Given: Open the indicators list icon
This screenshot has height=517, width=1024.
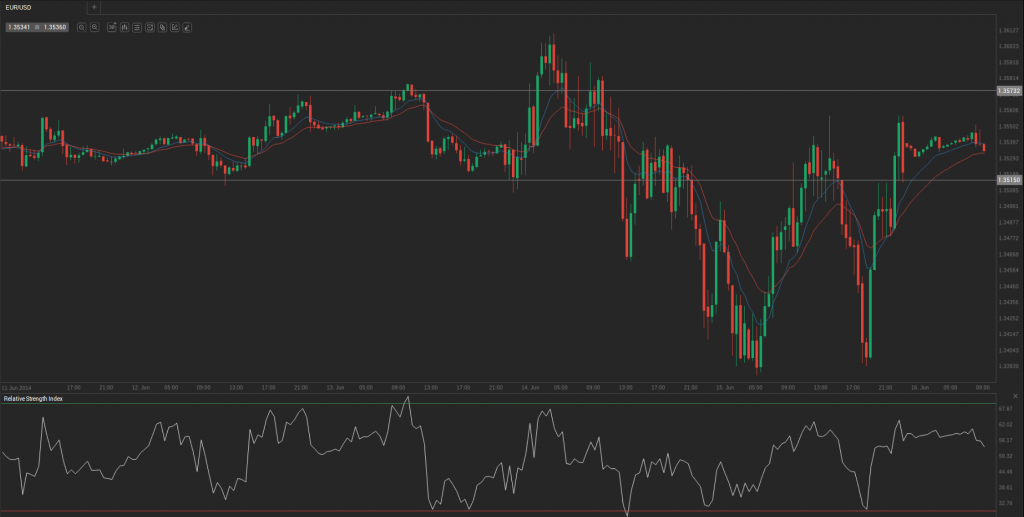Looking at the screenshot, I should pyautogui.click(x=137, y=27).
